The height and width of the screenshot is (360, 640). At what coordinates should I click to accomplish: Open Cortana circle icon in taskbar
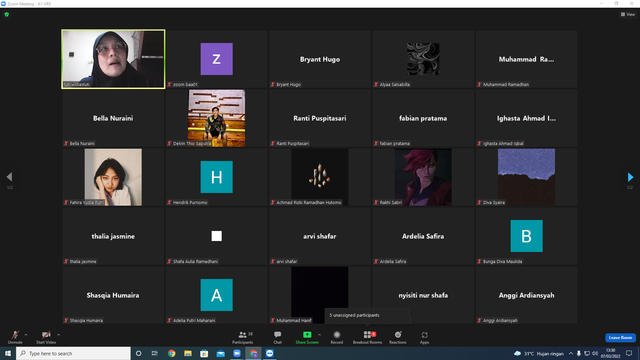pos(138,353)
